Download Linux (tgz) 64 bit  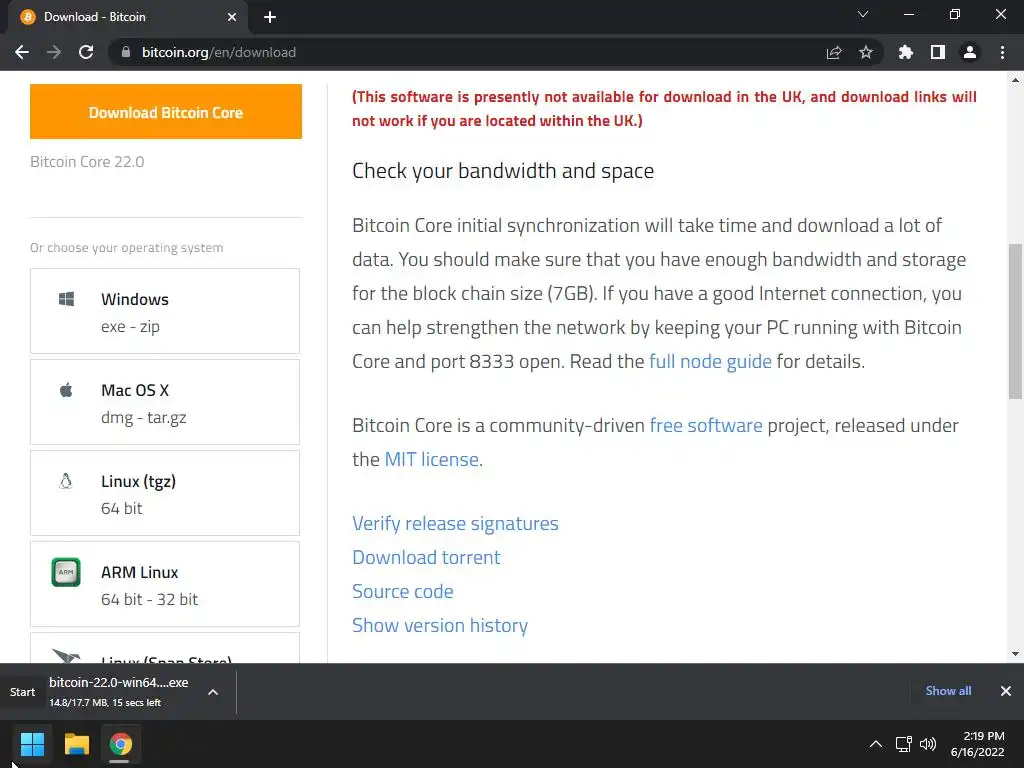click(x=121, y=508)
